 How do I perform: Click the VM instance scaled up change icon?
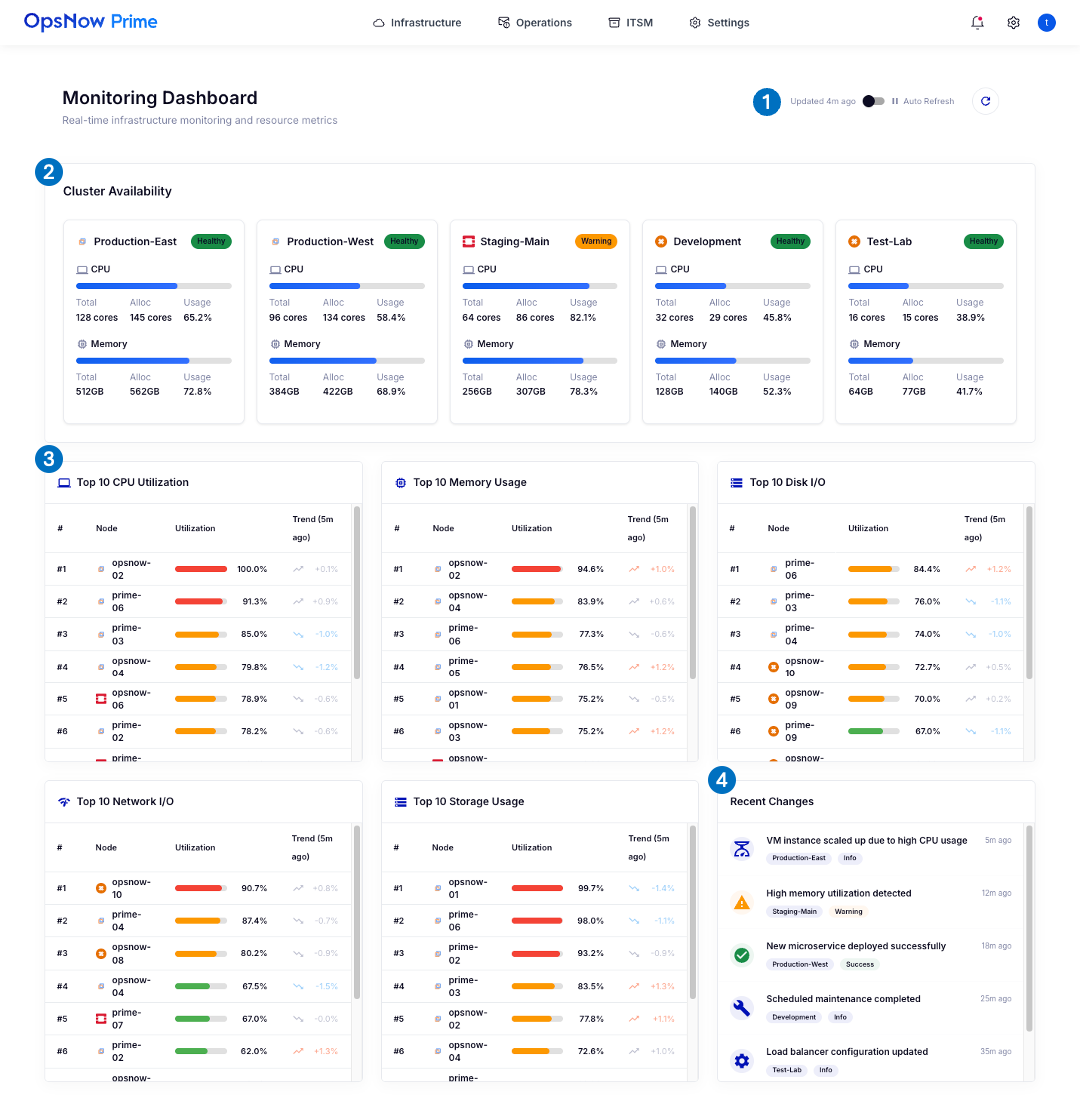click(741, 849)
